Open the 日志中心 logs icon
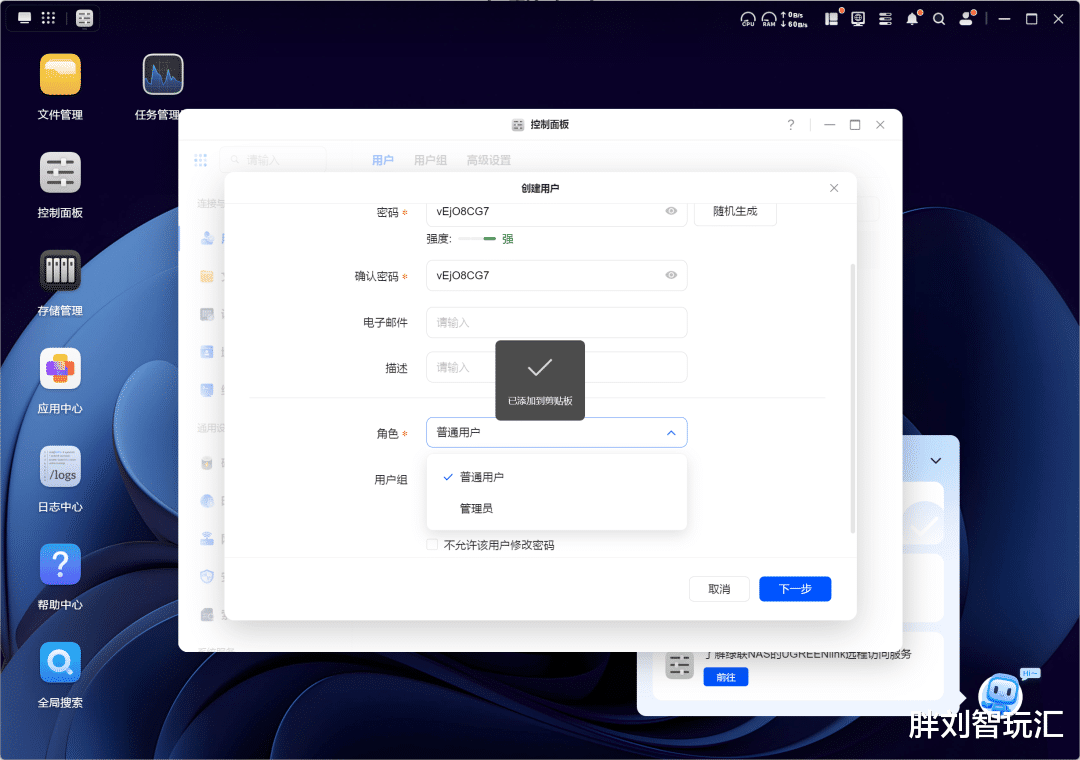 (60, 466)
